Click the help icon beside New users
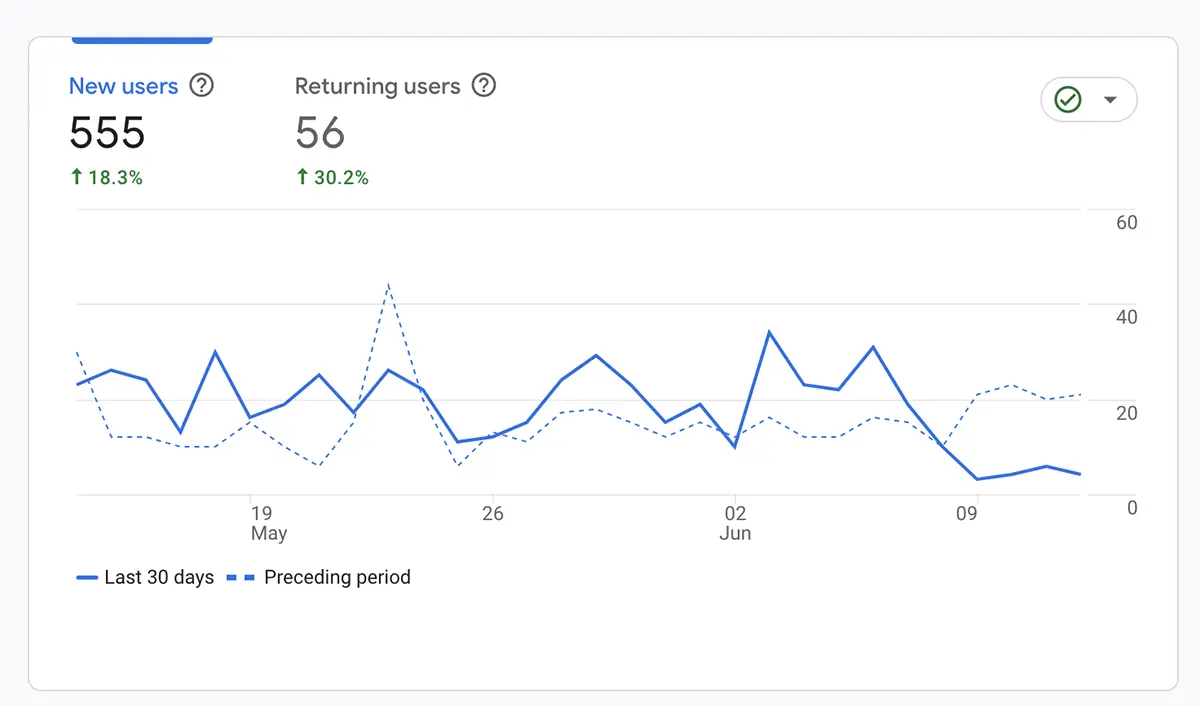 (x=203, y=86)
